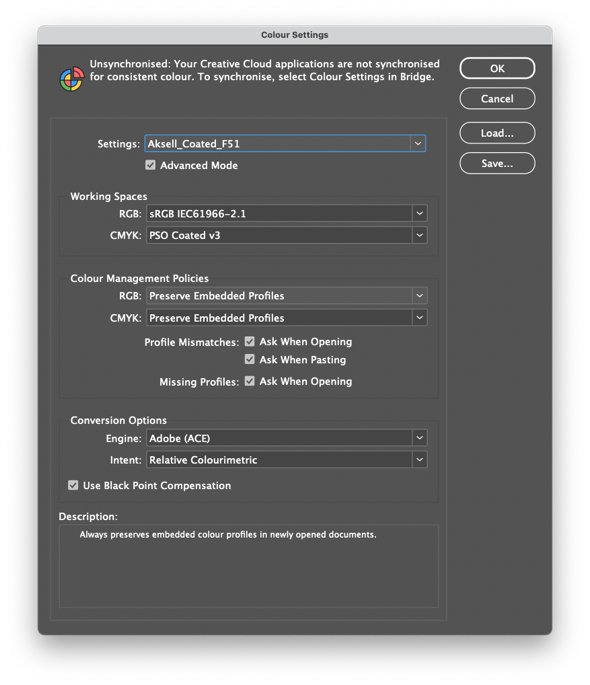Image resolution: width=590 pixels, height=685 pixels.
Task: Disable Use Black Point Compensation
Action: tap(73, 485)
